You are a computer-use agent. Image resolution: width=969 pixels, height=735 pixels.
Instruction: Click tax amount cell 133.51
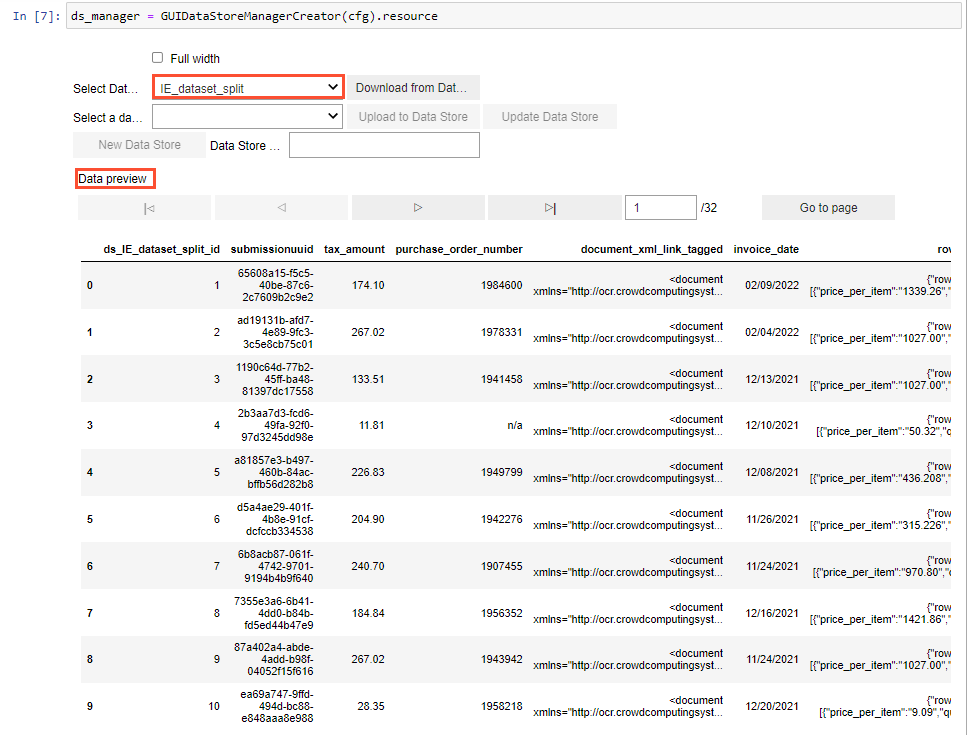368,379
